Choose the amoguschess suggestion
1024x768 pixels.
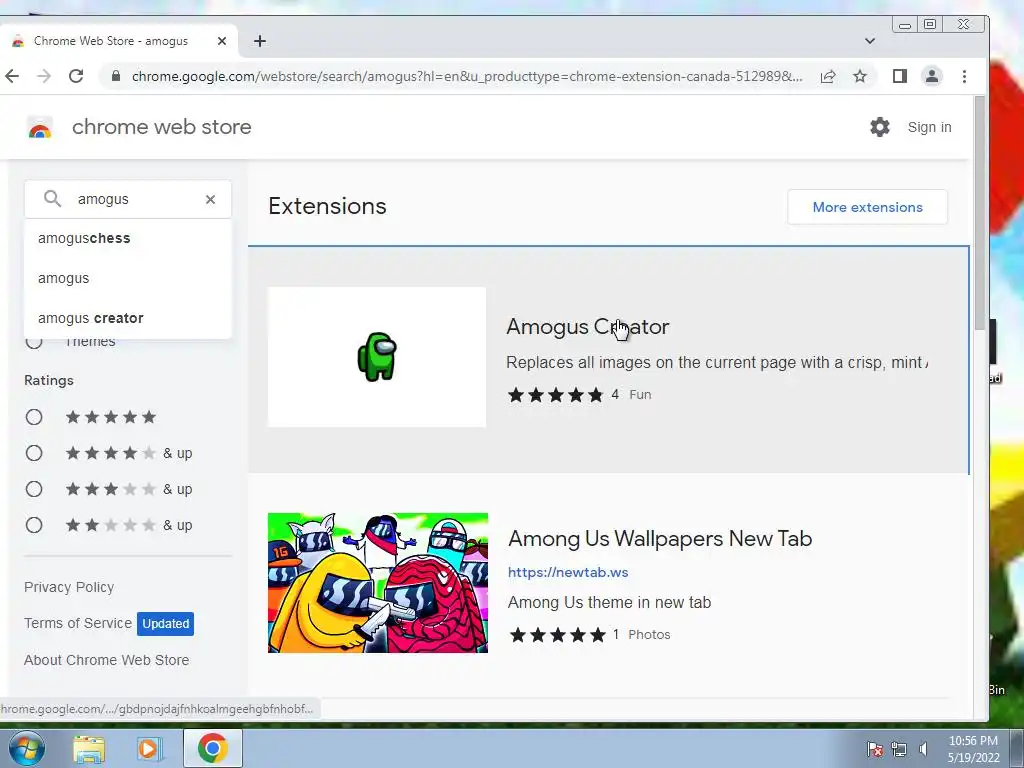pos(128,238)
